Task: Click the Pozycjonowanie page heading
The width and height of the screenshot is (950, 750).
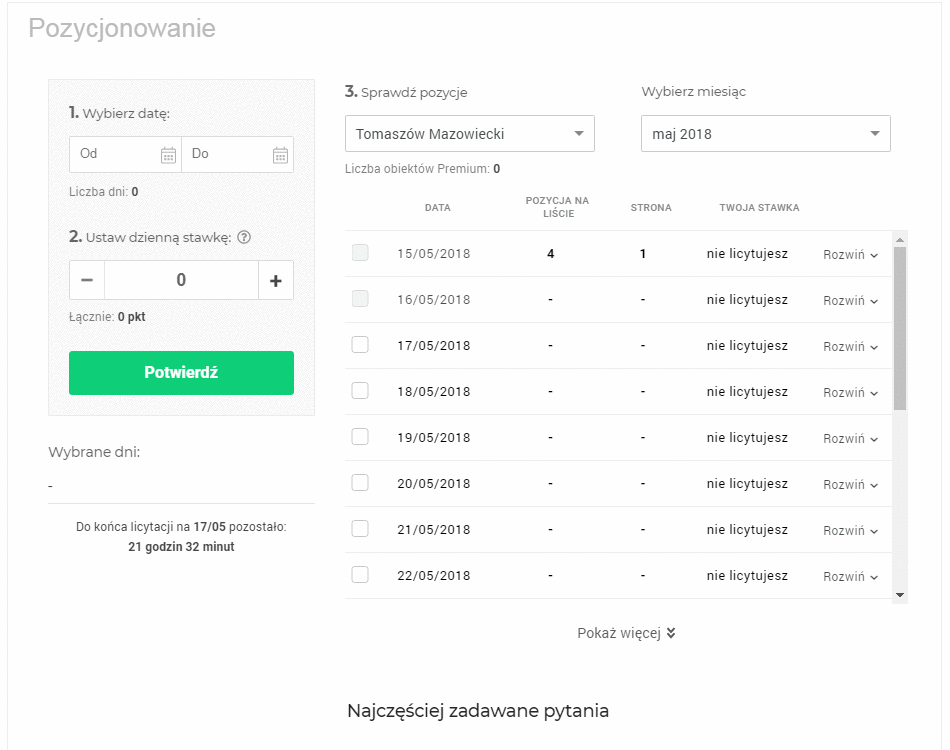Action: pos(122,28)
